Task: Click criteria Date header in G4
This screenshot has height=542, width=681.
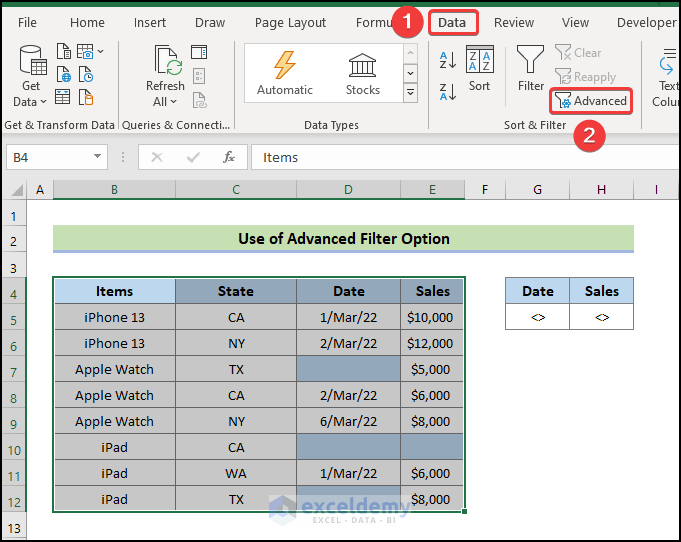Action: coord(538,291)
